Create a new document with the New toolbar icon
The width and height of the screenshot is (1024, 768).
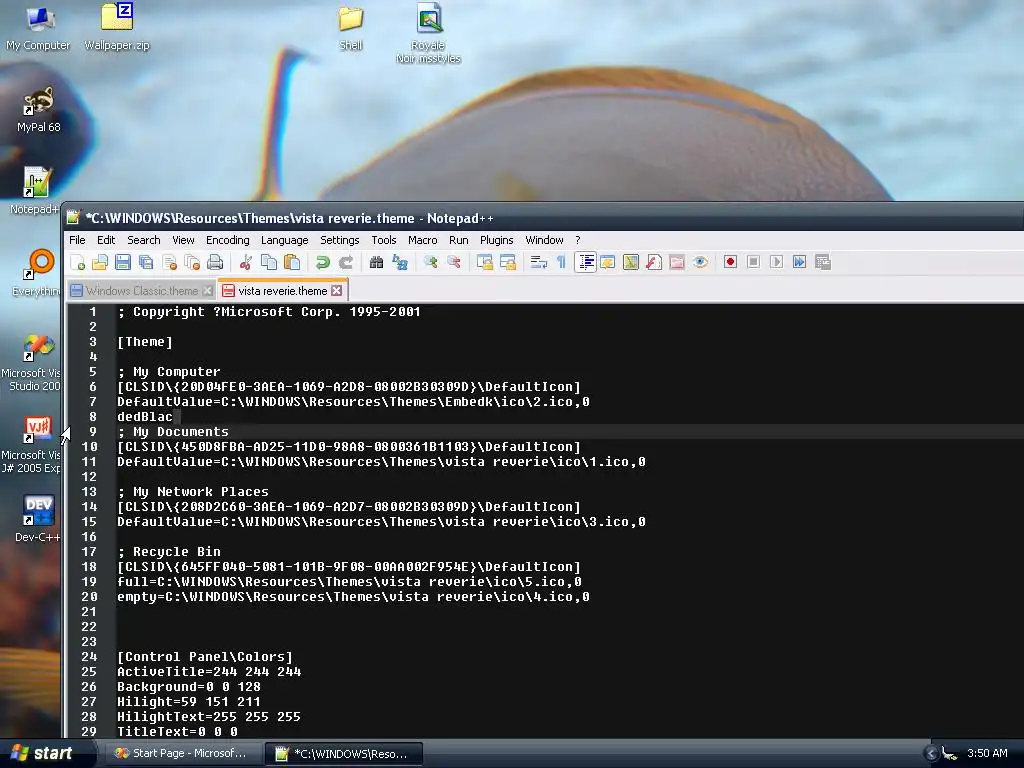click(77, 263)
